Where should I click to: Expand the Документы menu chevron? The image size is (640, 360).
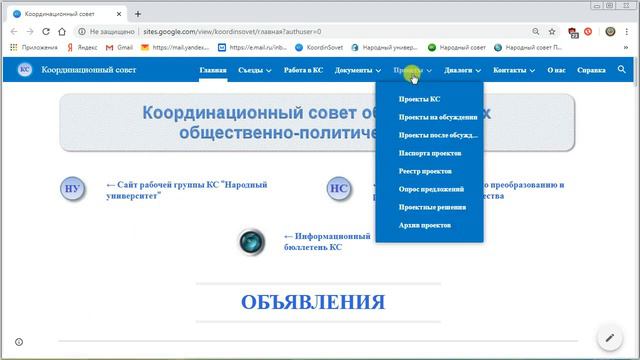pos(378,71)
